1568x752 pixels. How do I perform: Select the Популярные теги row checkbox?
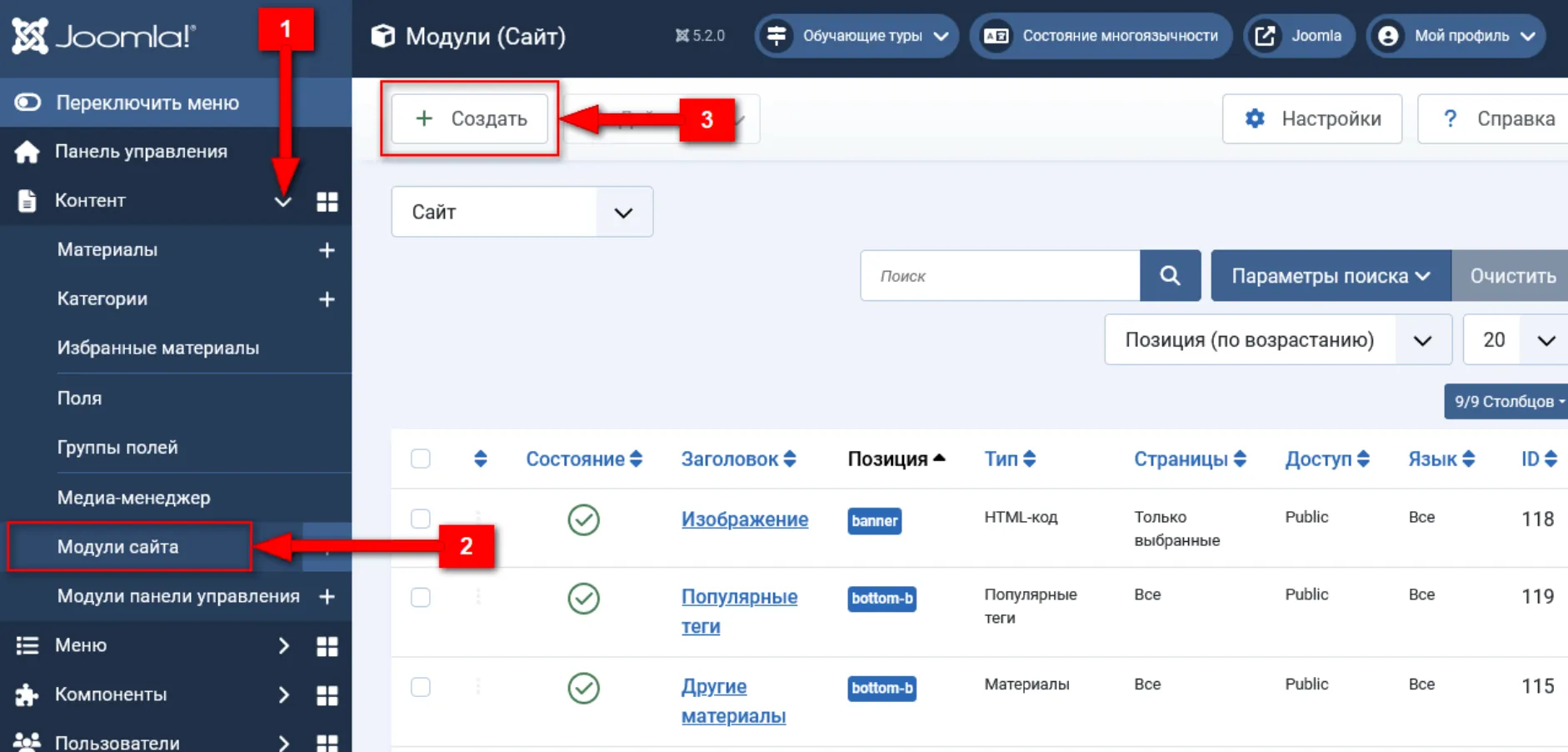421,598
